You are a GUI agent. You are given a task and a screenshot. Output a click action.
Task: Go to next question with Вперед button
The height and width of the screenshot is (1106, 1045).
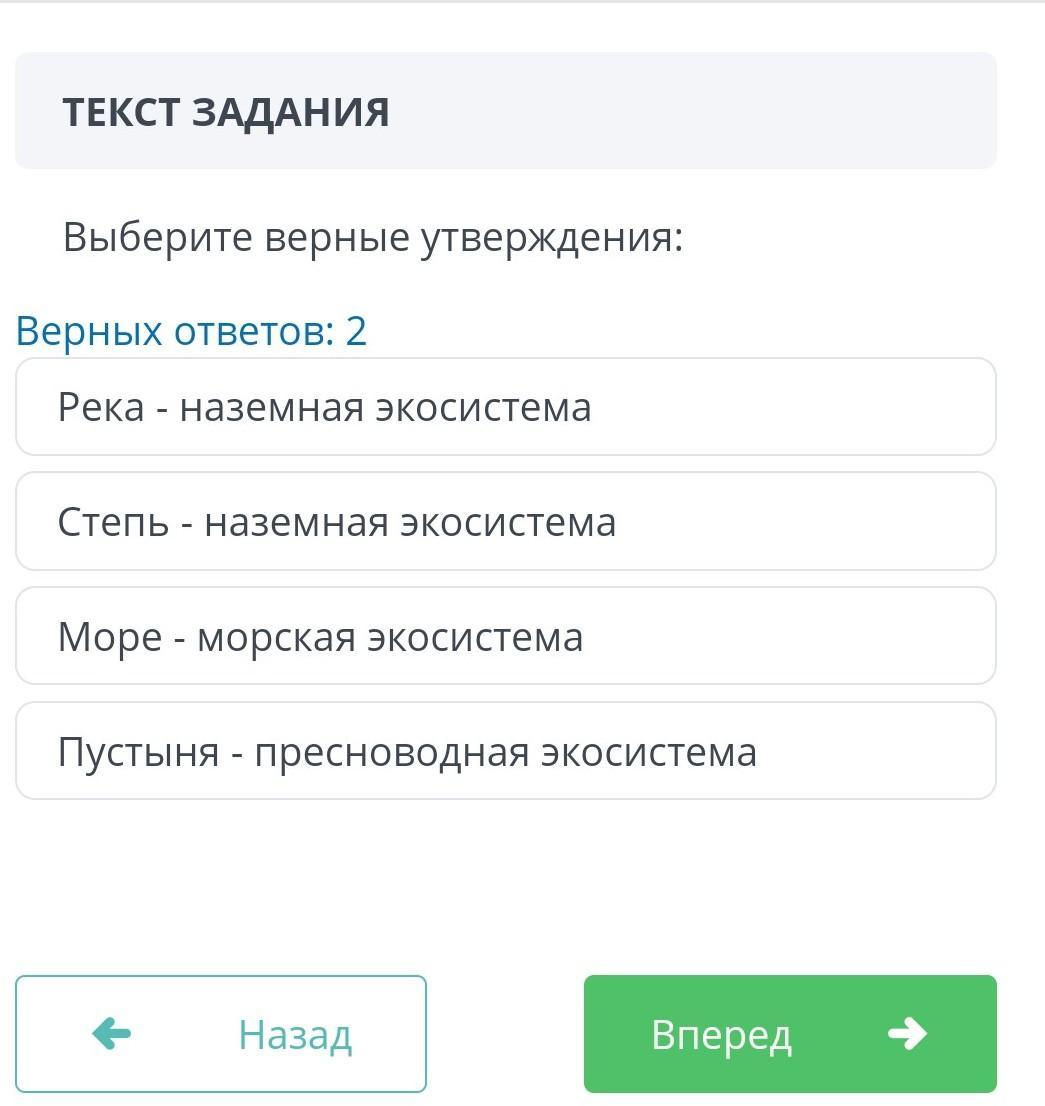pyautogui.click(x=790, y=1034)
